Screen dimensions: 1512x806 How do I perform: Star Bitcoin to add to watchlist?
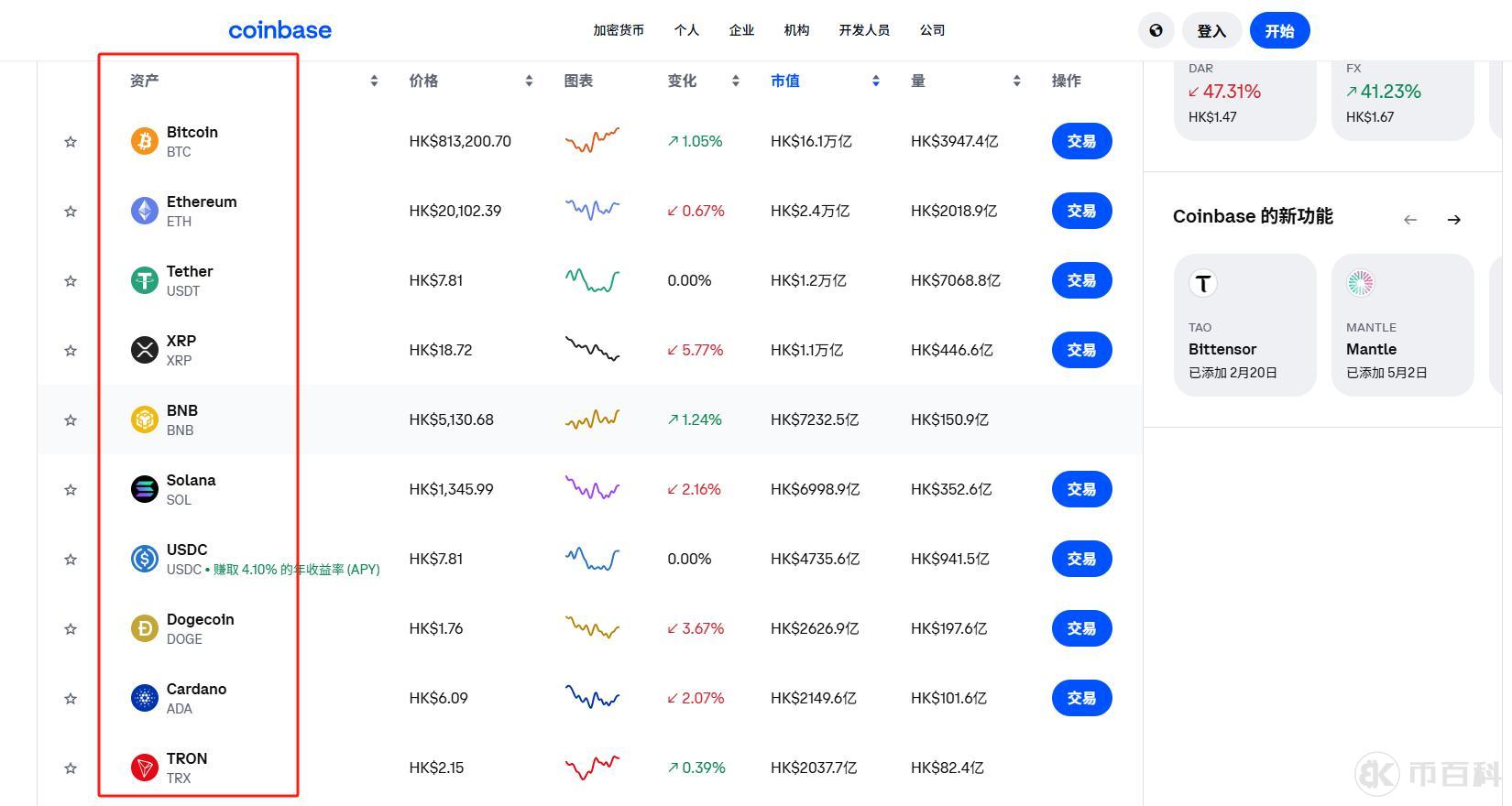(71, 141)
